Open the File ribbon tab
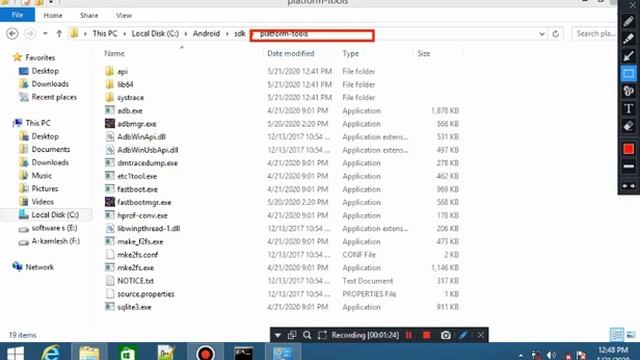Image resolution: width=640 pixels, height=360 pixels. point(17,15)
